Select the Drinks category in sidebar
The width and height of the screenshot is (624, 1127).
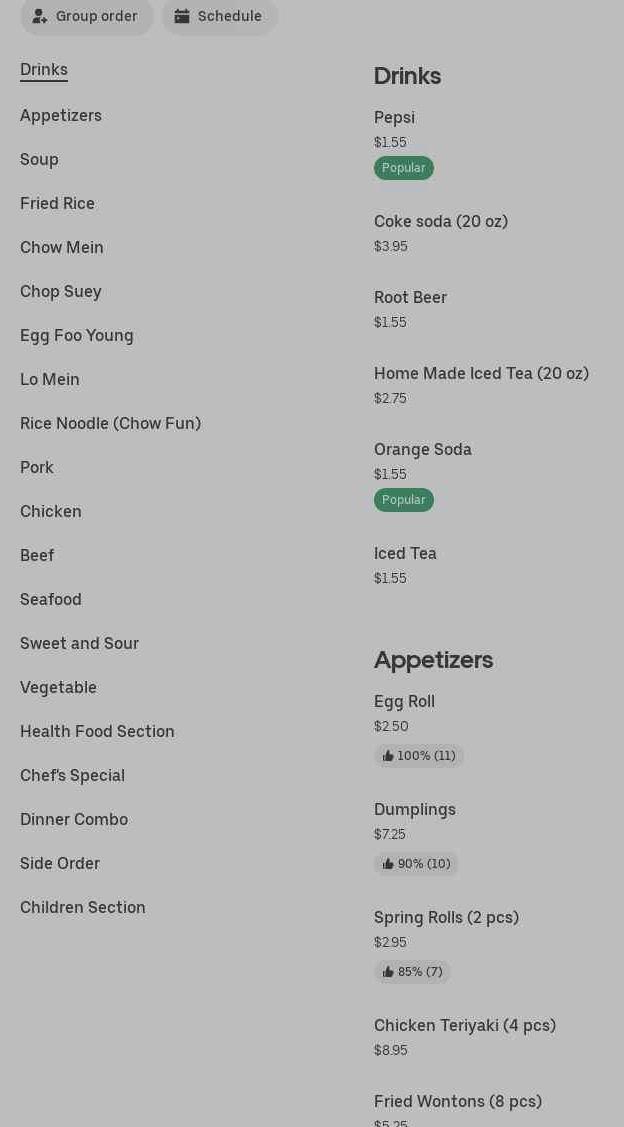pos(44,70)
